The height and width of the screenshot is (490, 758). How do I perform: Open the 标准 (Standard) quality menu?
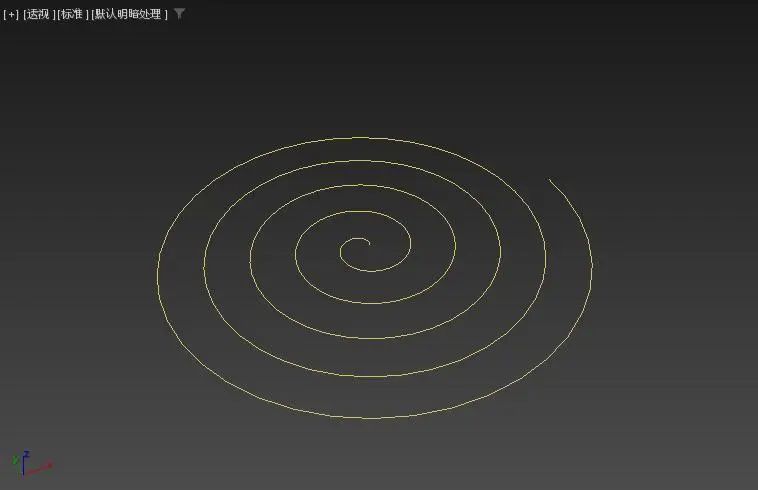73,14
